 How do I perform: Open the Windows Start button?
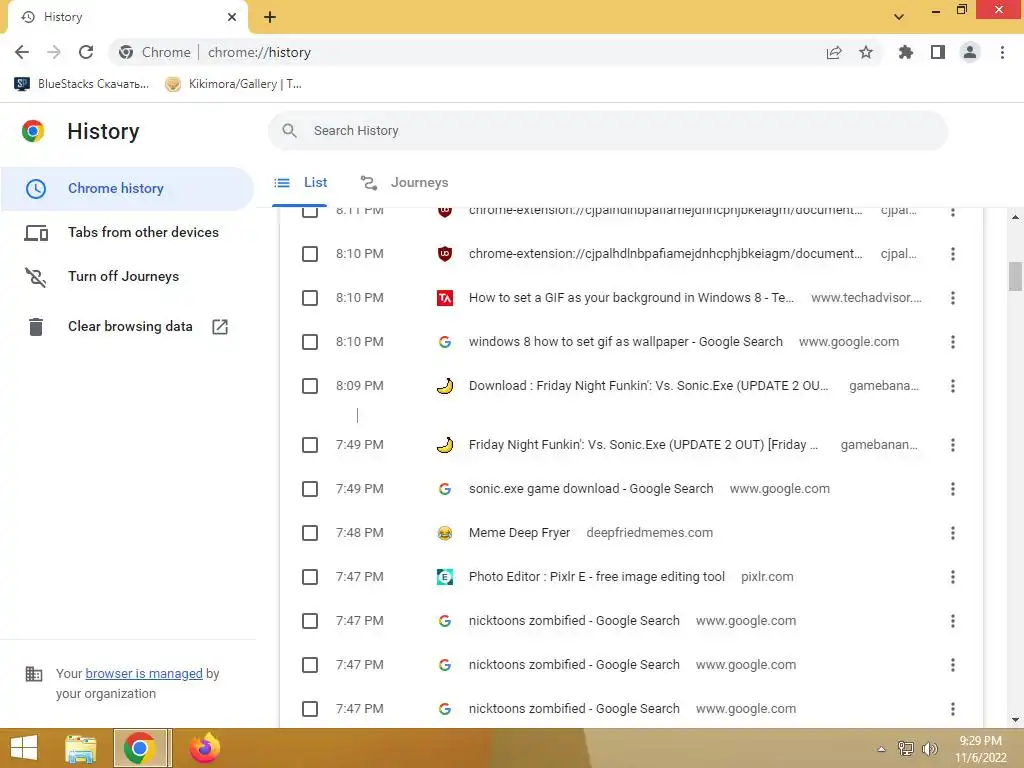(24, 748)
